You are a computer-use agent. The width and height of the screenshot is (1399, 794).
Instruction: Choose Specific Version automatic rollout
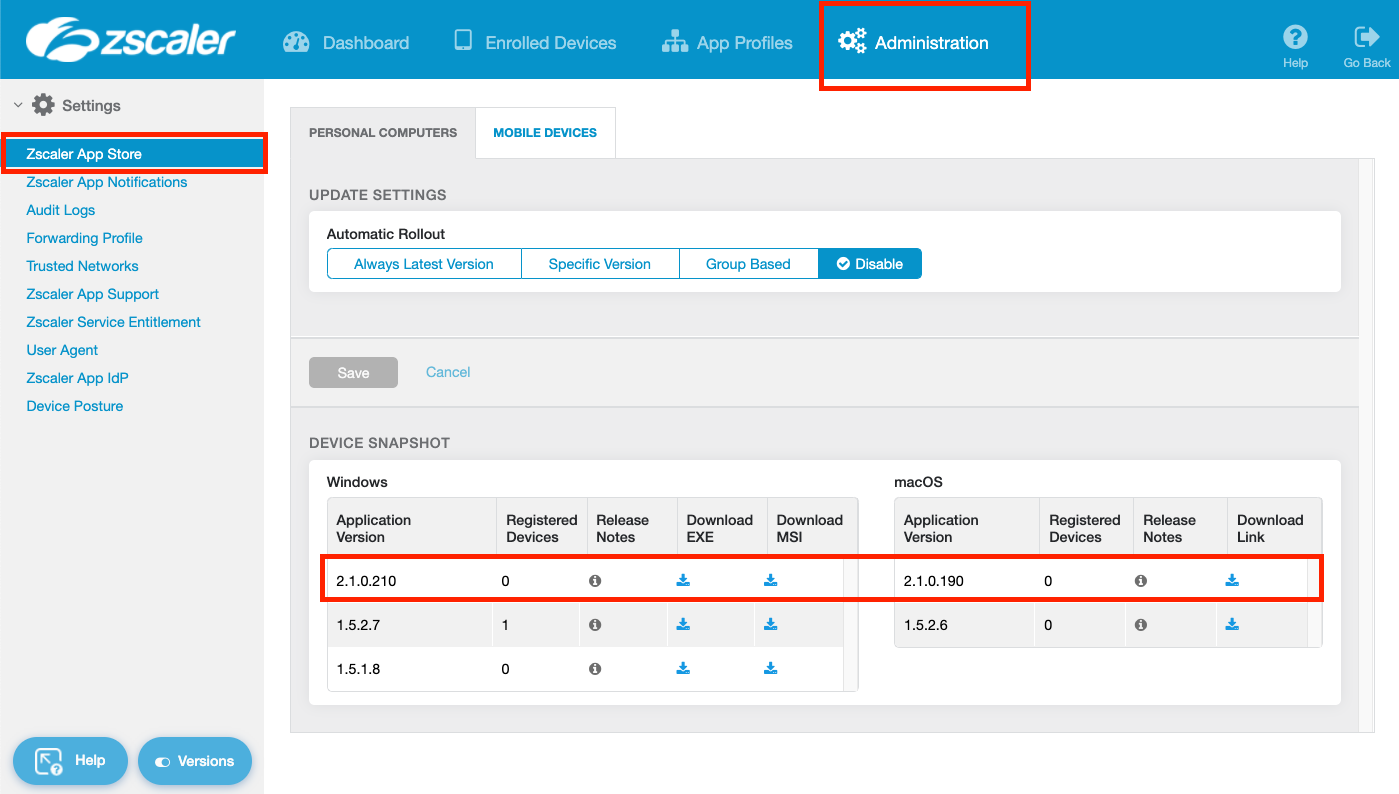(600, 264)
